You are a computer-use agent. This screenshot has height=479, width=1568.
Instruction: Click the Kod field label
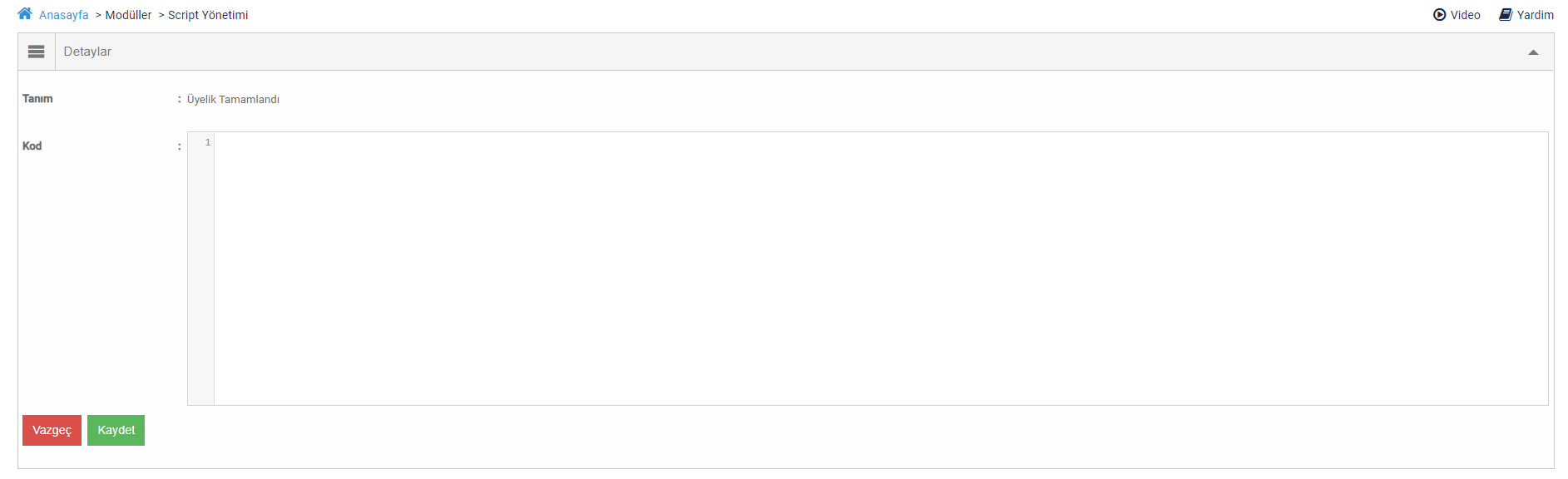tap(32, 146)
